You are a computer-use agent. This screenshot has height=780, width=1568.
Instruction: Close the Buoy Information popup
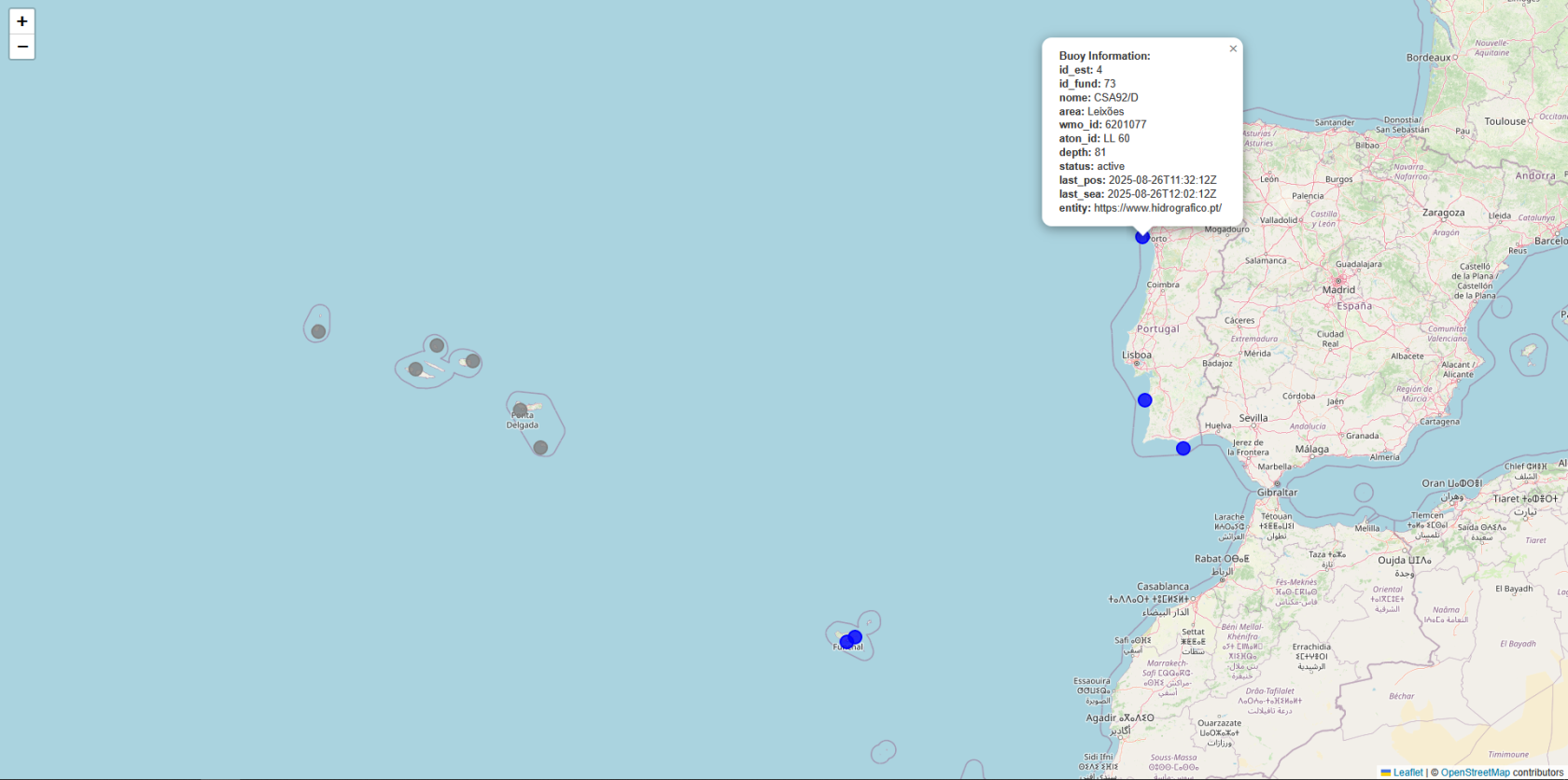1233,49
